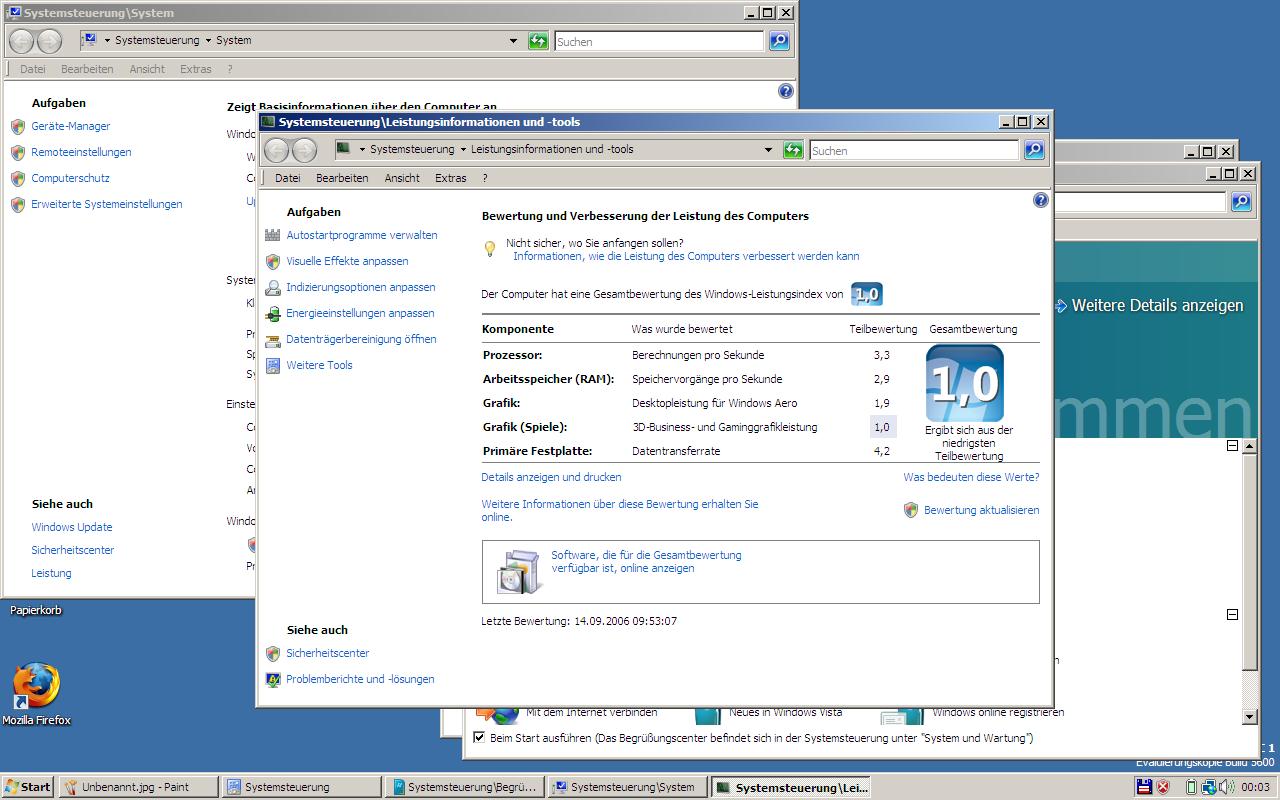Image resolution: width=1280 pixels, height=800 pixels.
Task: Click the Erweiterte Systemeinstellungen shield icon
Action: (x=17, y=204)
